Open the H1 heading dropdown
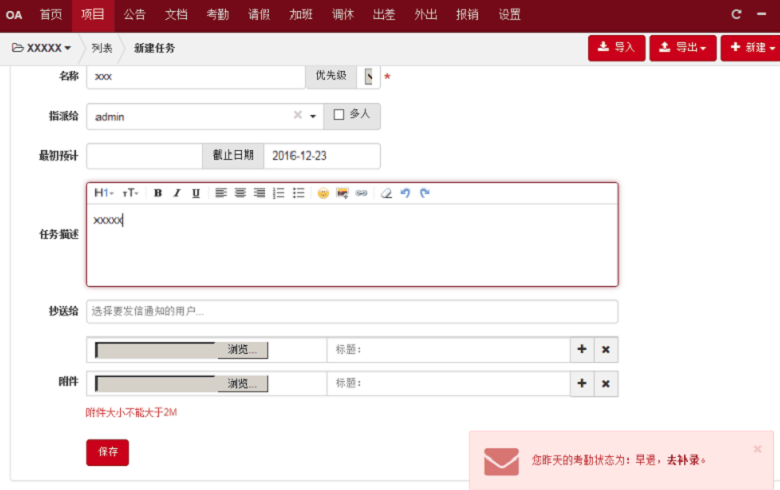Viewport: 780px width, 490px height. [103, 193]
